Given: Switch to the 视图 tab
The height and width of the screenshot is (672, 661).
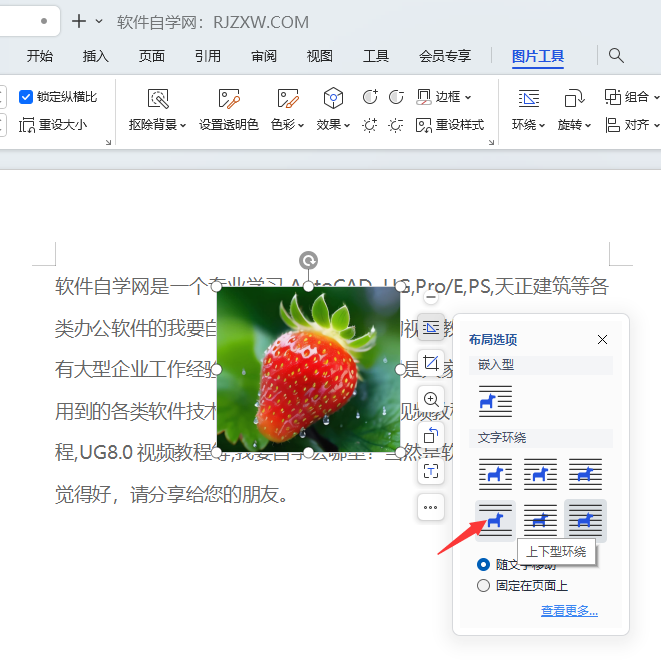Looking at the screenshot, I should (x=320, y=56).
